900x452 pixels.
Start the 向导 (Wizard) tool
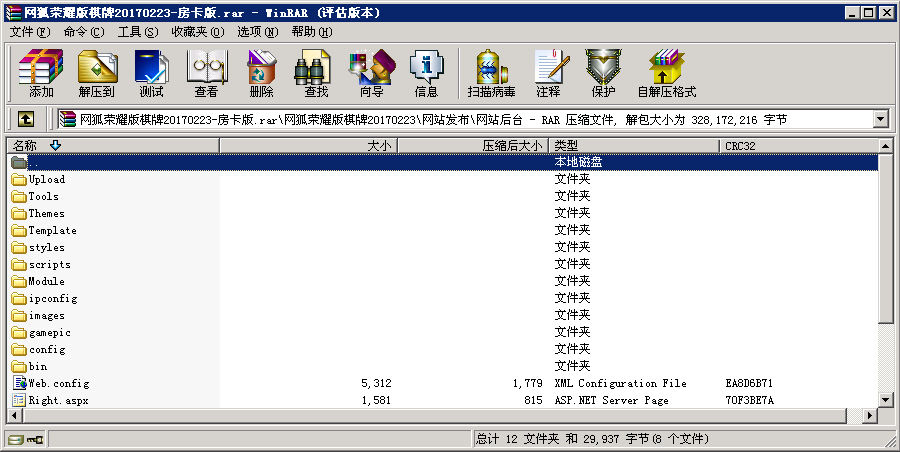pyautogui.click(x=371, y=73)
